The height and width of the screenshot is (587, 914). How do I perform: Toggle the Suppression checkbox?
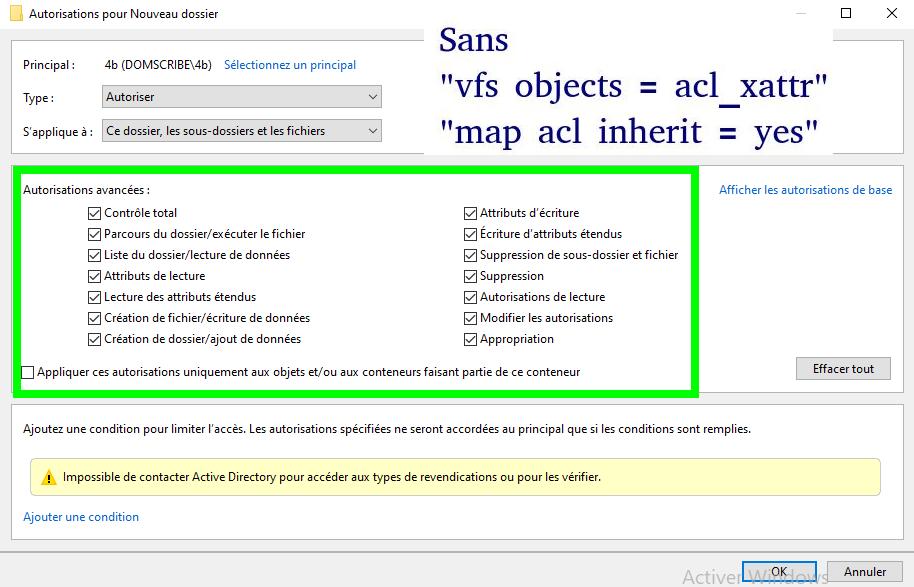pyautogui.click(x=471, y=276)
